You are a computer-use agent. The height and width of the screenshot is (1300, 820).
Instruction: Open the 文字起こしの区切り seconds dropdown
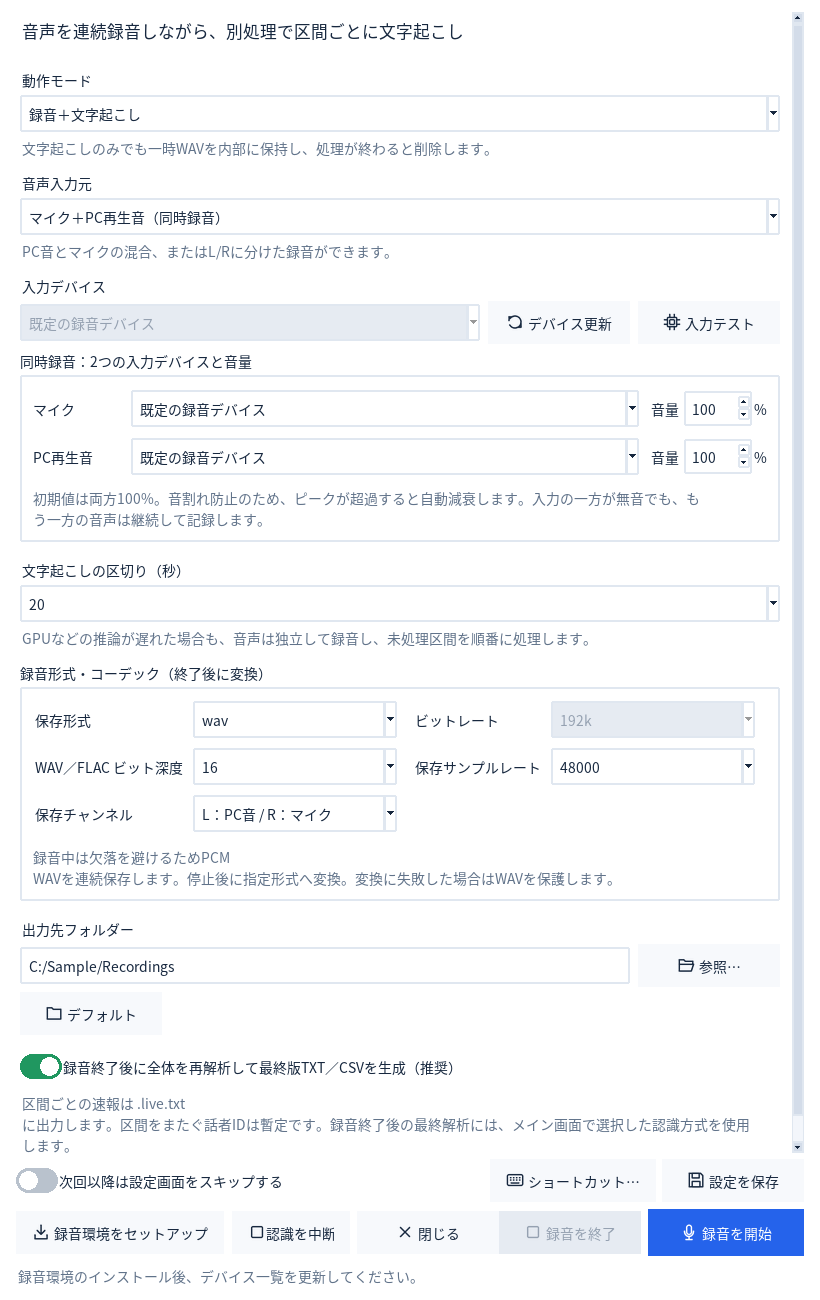tap(773, 604)
